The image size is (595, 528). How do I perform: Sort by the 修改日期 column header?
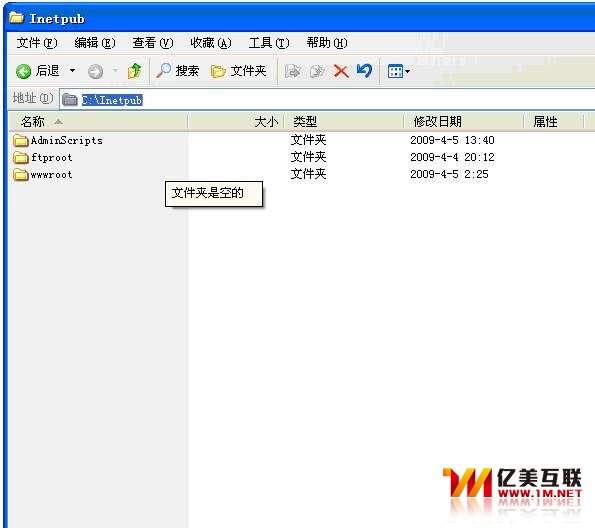tap(464, 122)
